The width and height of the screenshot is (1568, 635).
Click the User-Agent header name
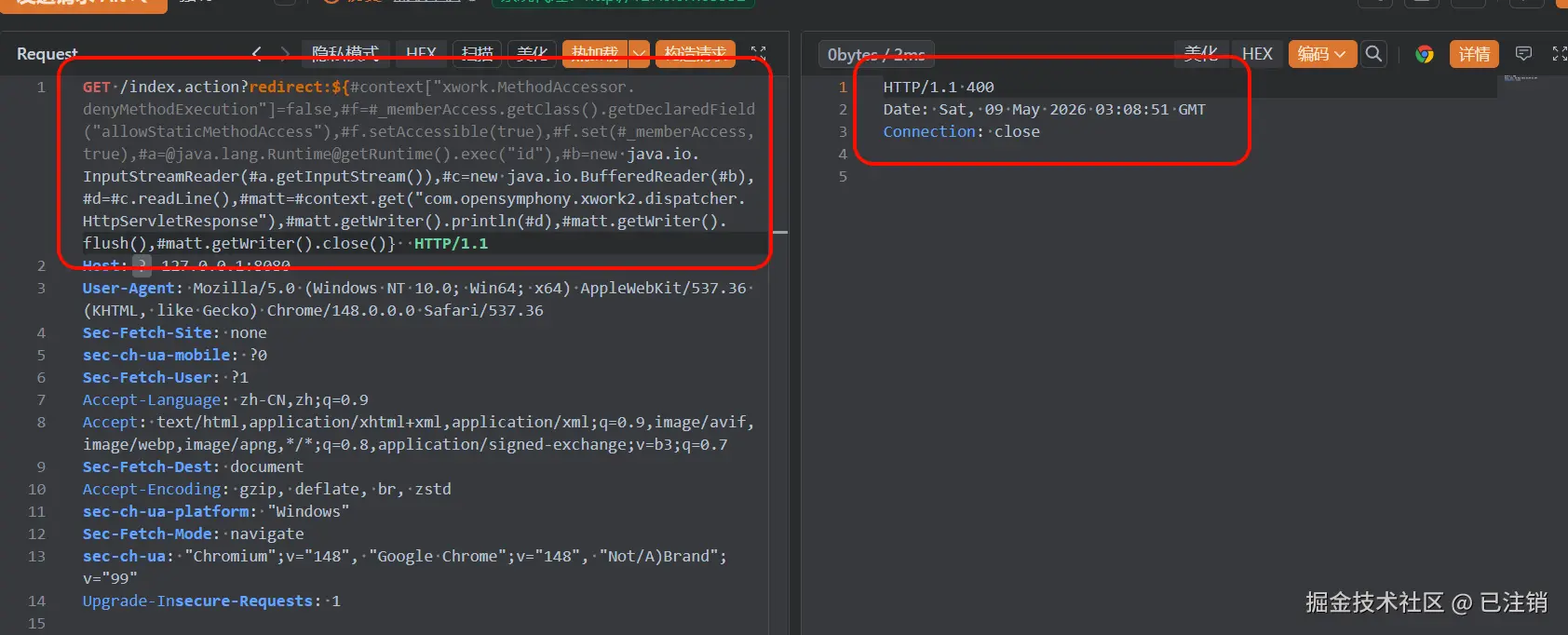click(128, 288)
